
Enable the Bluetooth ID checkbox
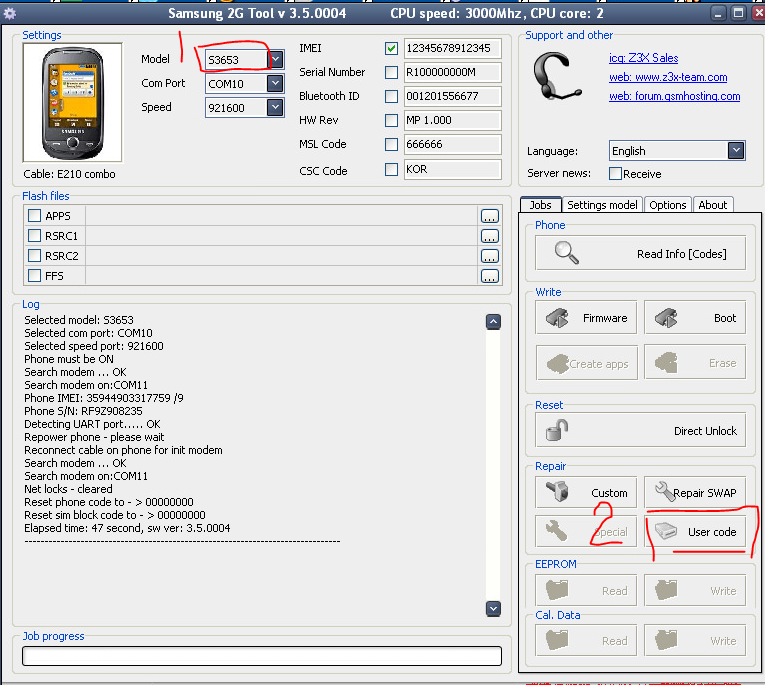point(391,96)
